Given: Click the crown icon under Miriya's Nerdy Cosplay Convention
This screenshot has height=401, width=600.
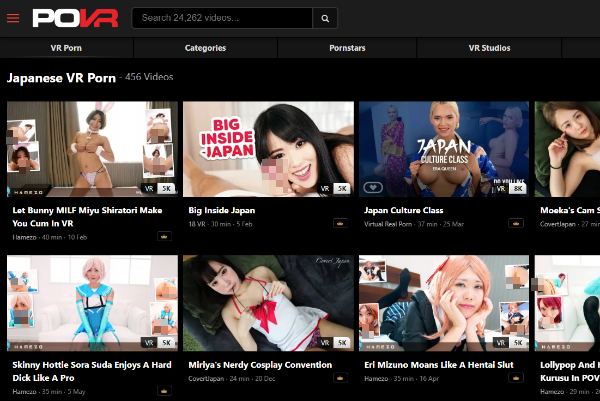Looking at the screenshot, I should (x=339, y=379).
